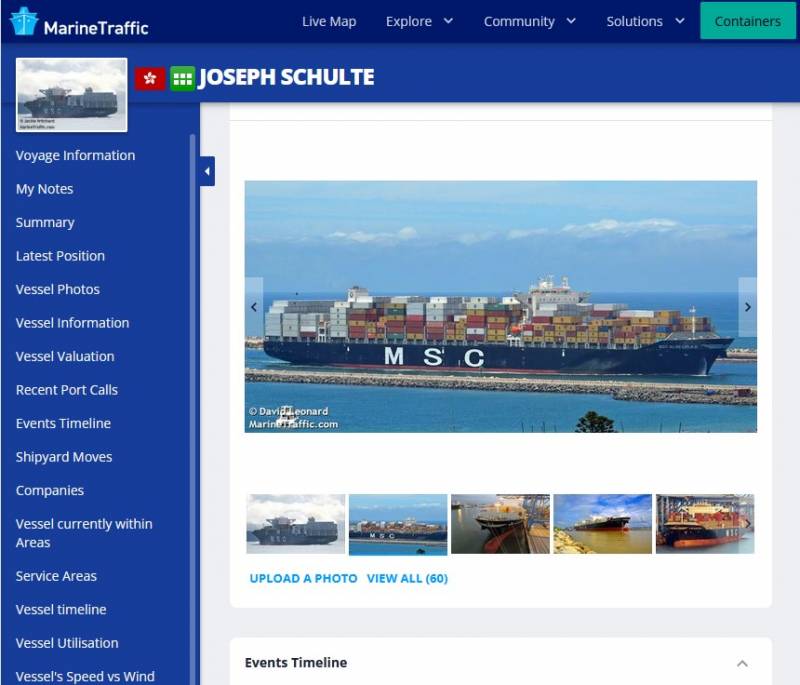
Task: Click the MarineTraffic ship logo
Action: (23, 21)
